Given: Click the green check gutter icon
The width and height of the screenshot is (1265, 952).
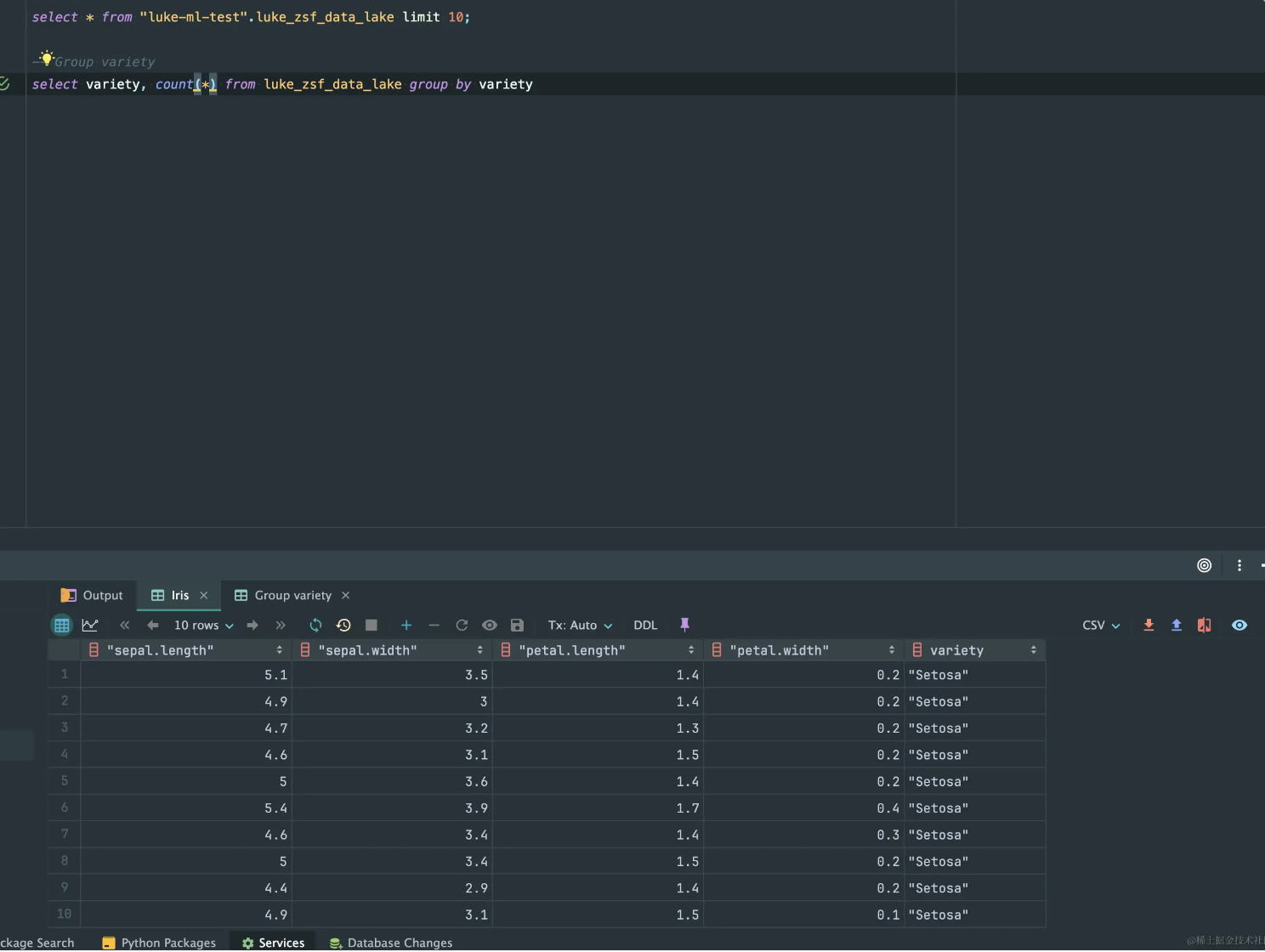Looking at the screenshot, I should click(x=4, y=83).
